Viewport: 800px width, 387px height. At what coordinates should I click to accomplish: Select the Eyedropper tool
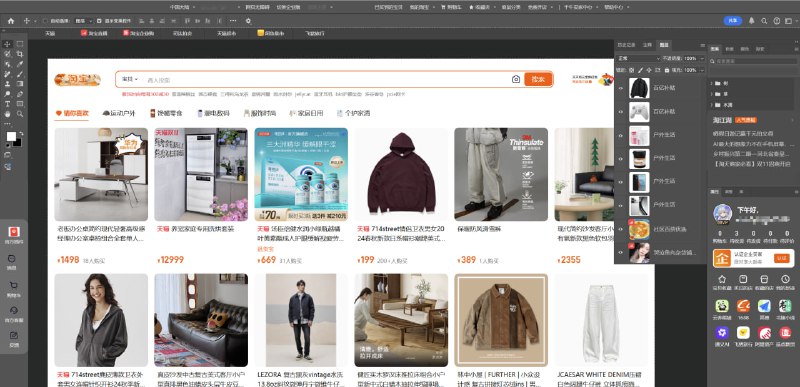[x=20, y=64]
